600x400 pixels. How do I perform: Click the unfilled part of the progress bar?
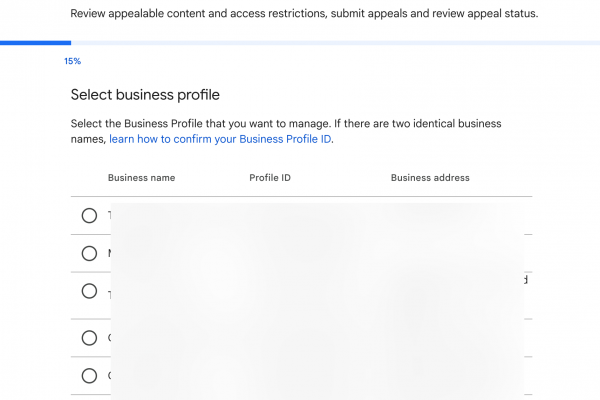(x=330, y=43)
